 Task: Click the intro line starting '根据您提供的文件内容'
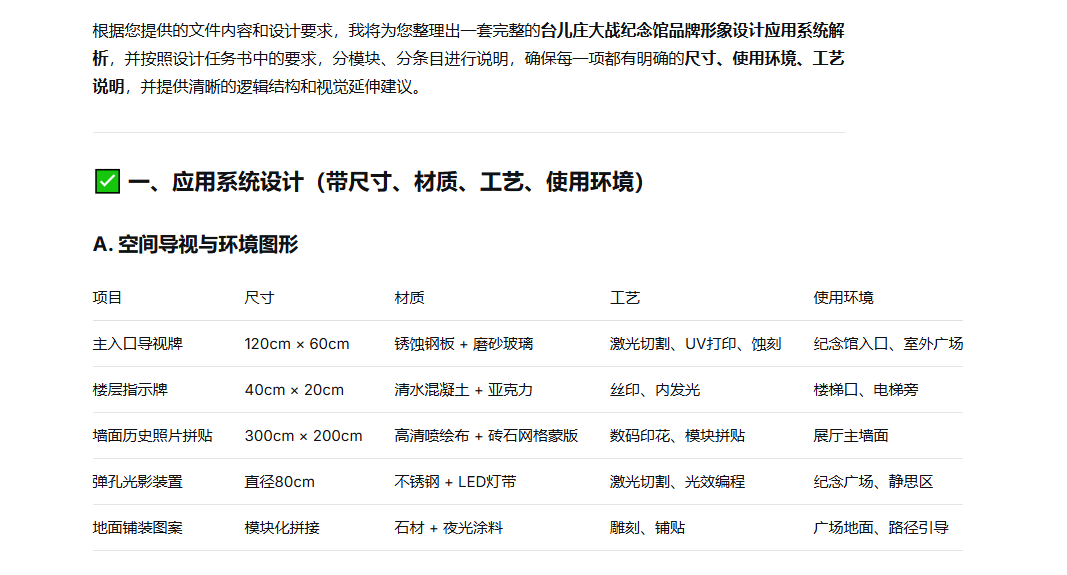pos(468,31)
